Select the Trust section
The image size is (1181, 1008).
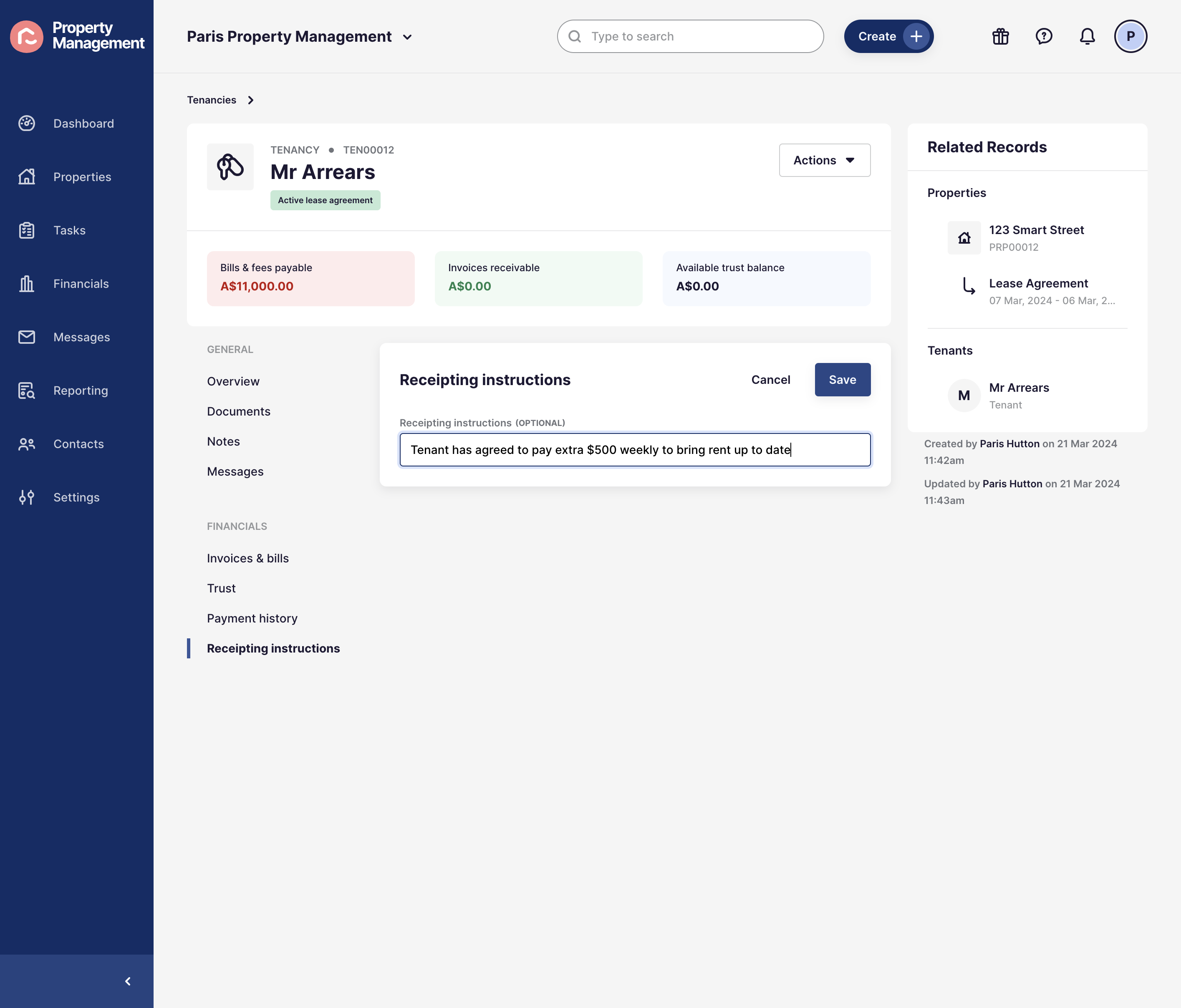pyautogui.click(x=221, y=589)
